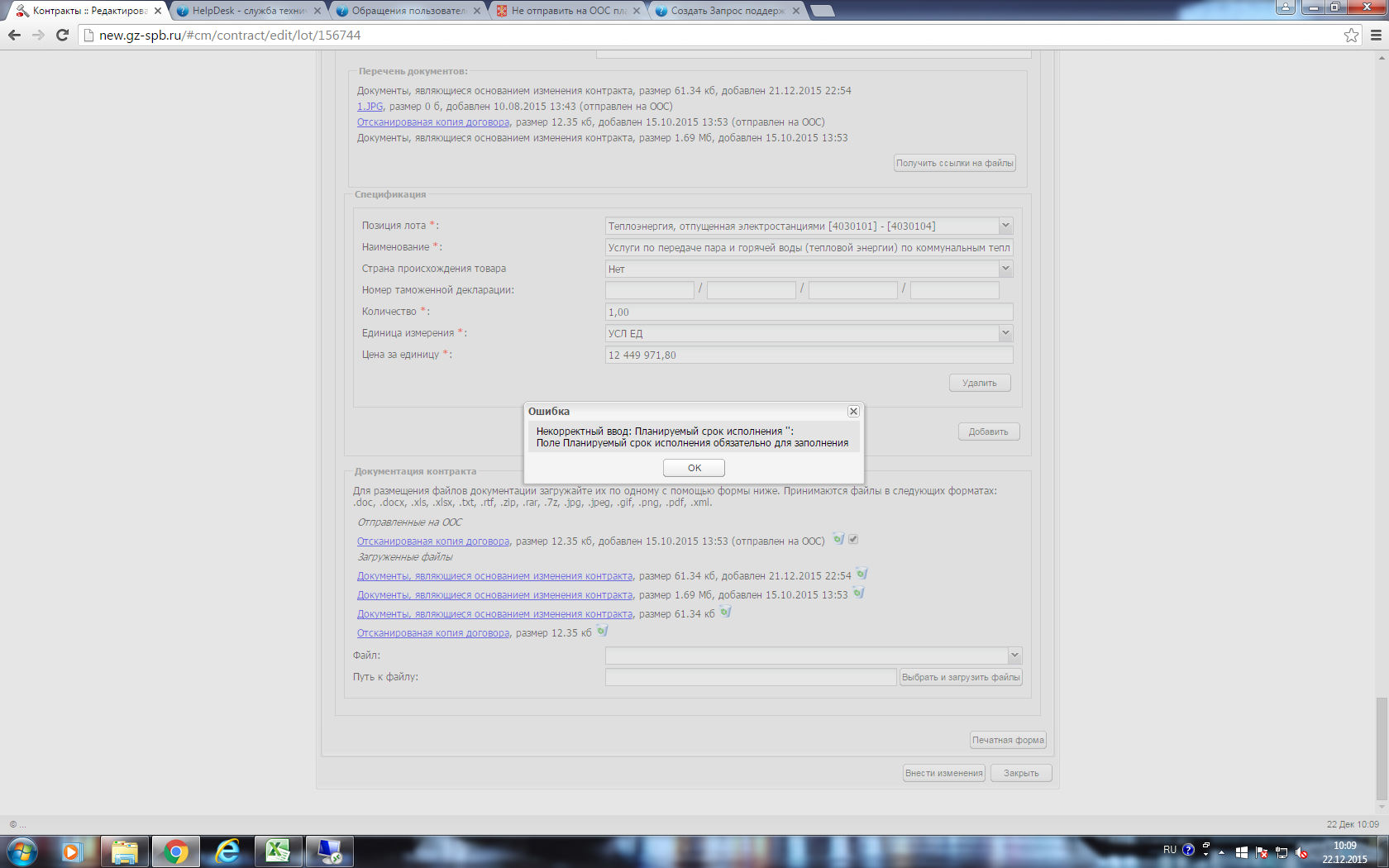The image size is (1389, 868).
Task: Expand the 'Файл' dropdown
Action: (x=1014, y=655)
